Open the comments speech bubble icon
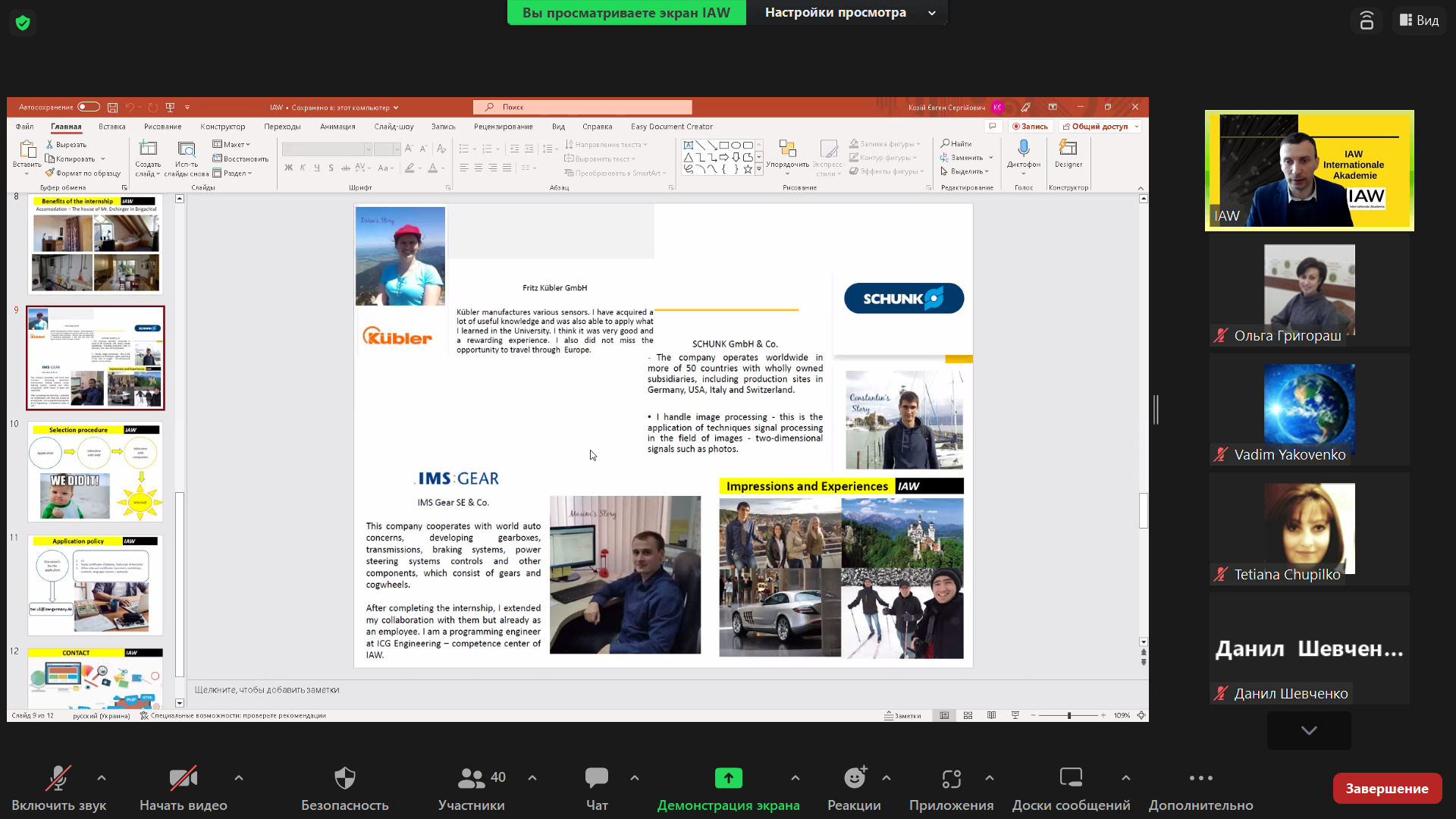 pos(992,127)
